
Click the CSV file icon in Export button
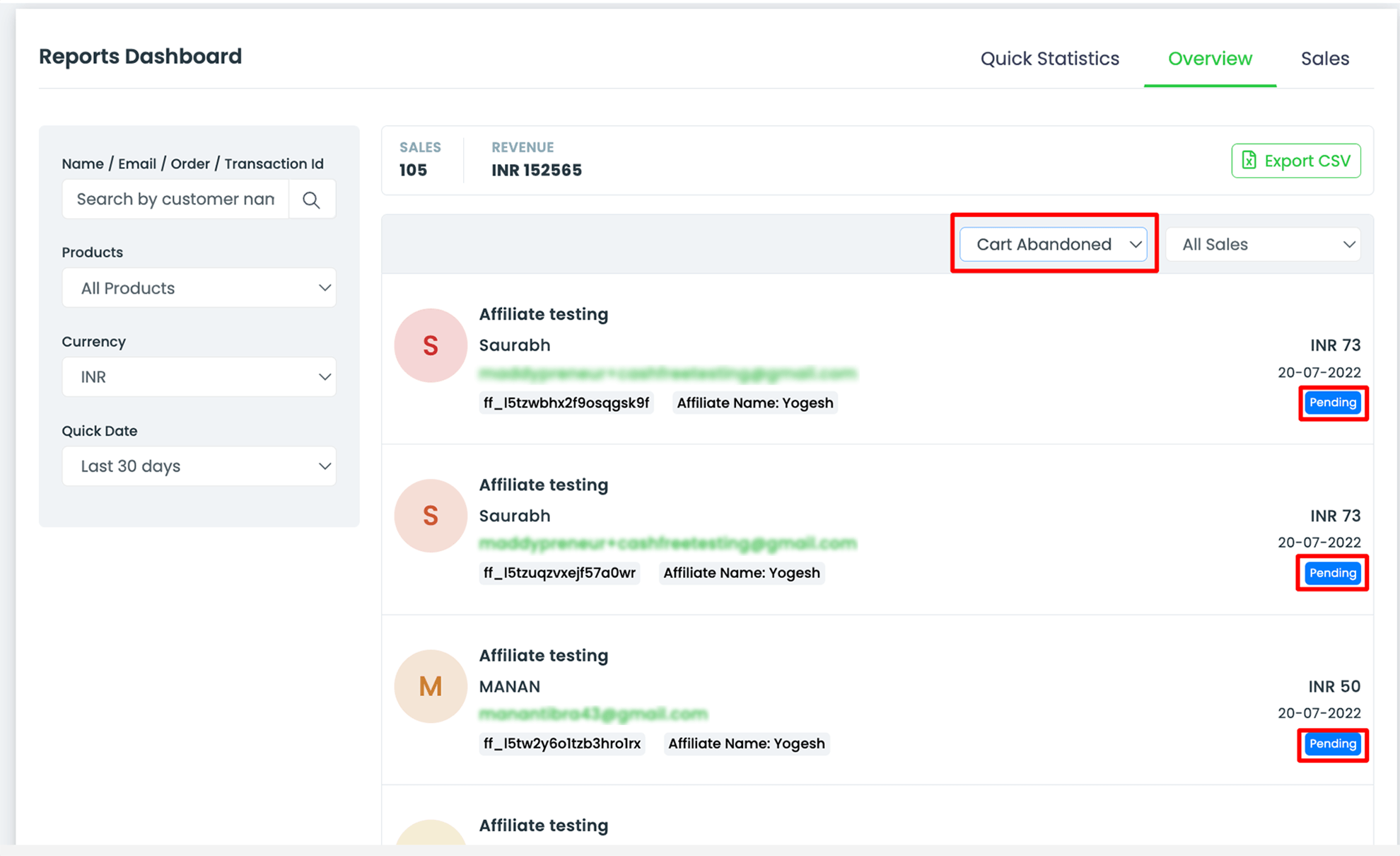click(x=1249, y=161)
